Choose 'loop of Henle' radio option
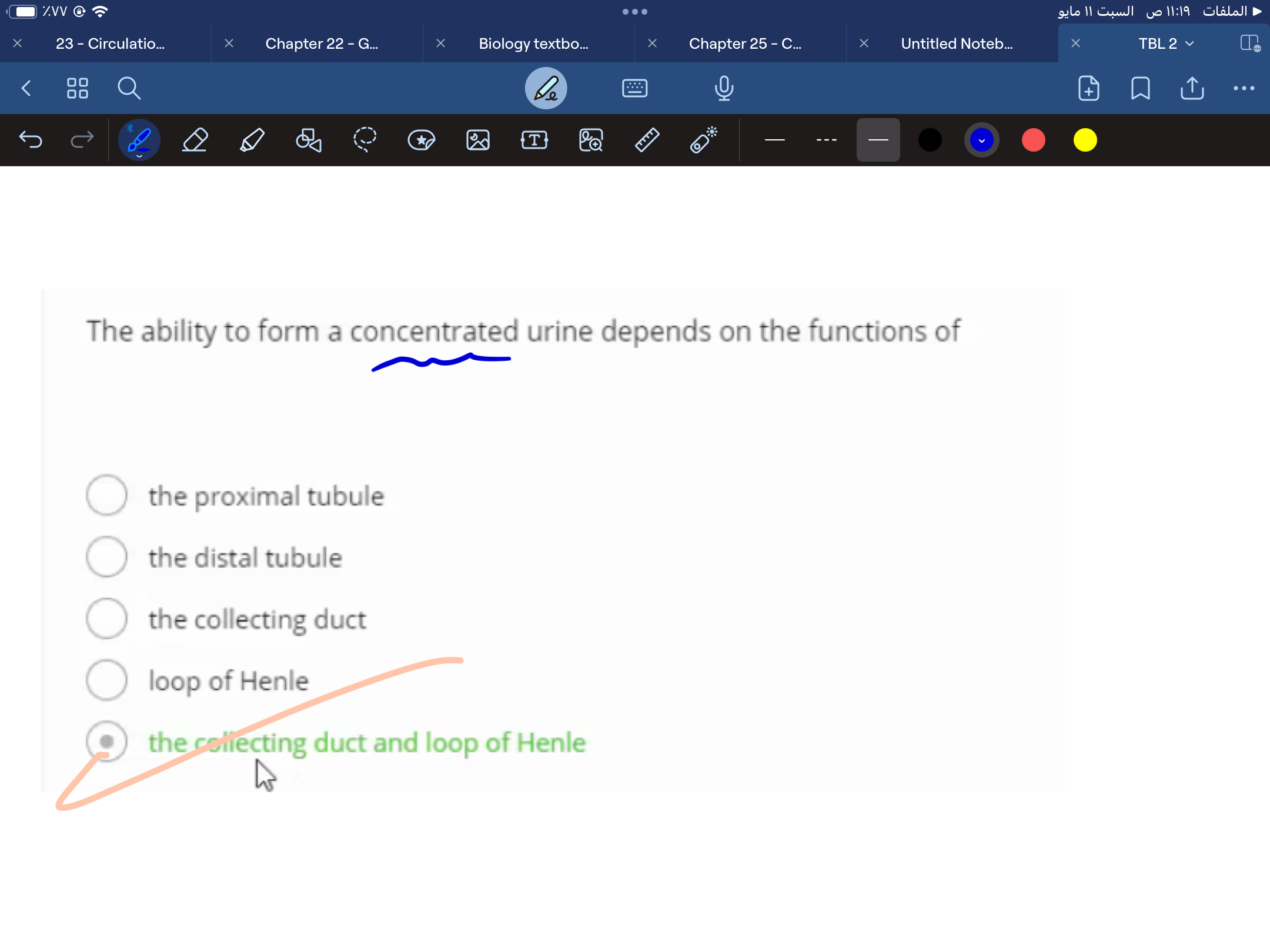 click(106, 680)
